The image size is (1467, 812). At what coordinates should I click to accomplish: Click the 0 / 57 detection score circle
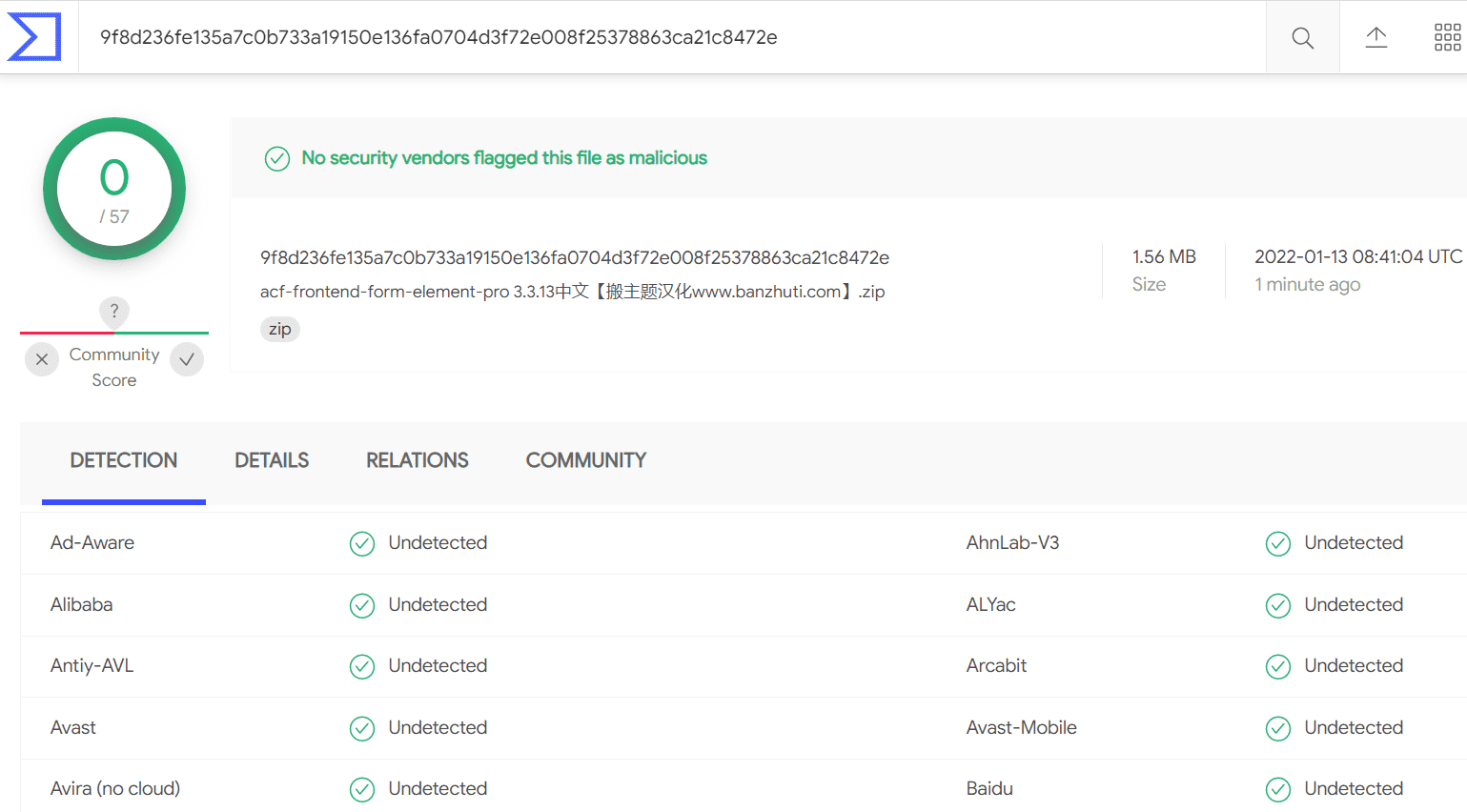(x=114, y=189)
